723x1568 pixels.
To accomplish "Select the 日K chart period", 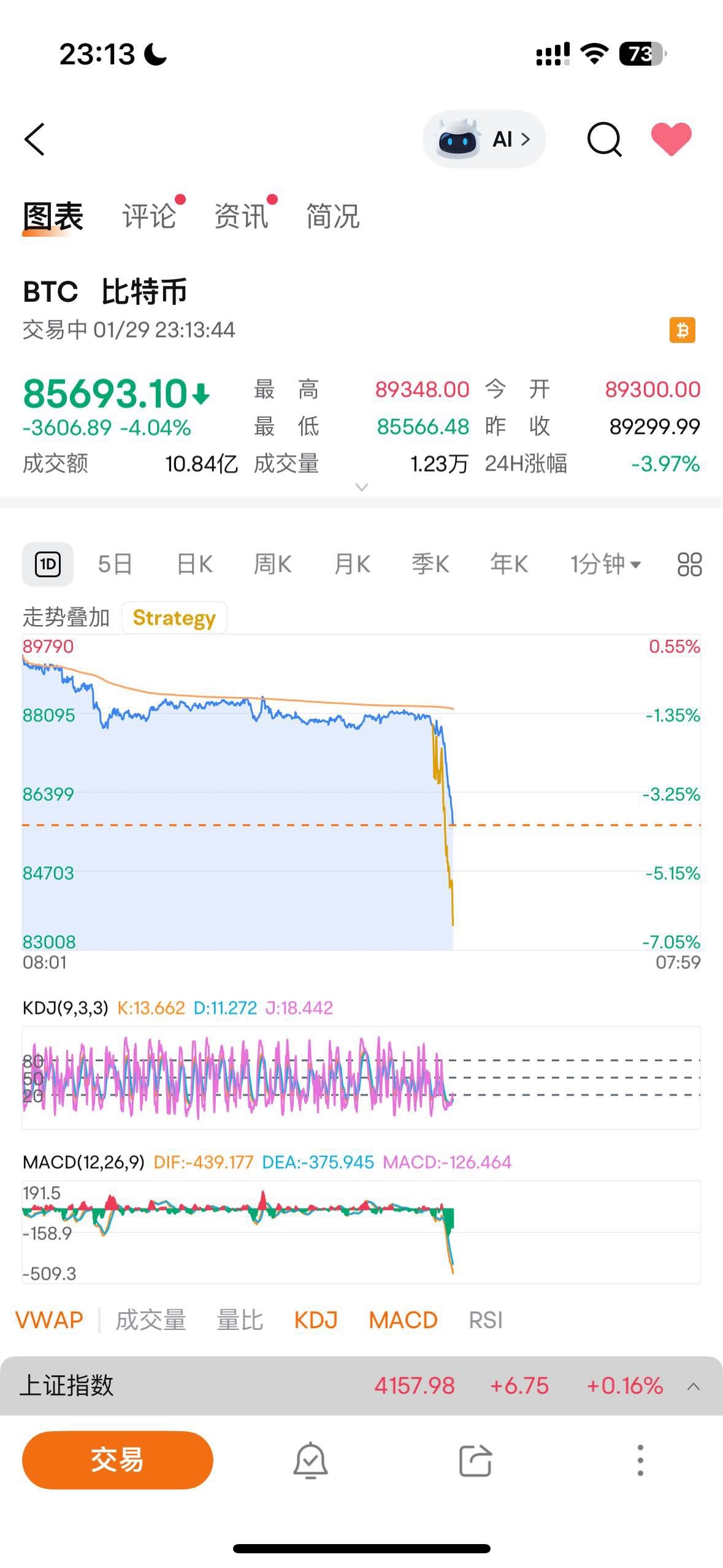I will point(194,564).
